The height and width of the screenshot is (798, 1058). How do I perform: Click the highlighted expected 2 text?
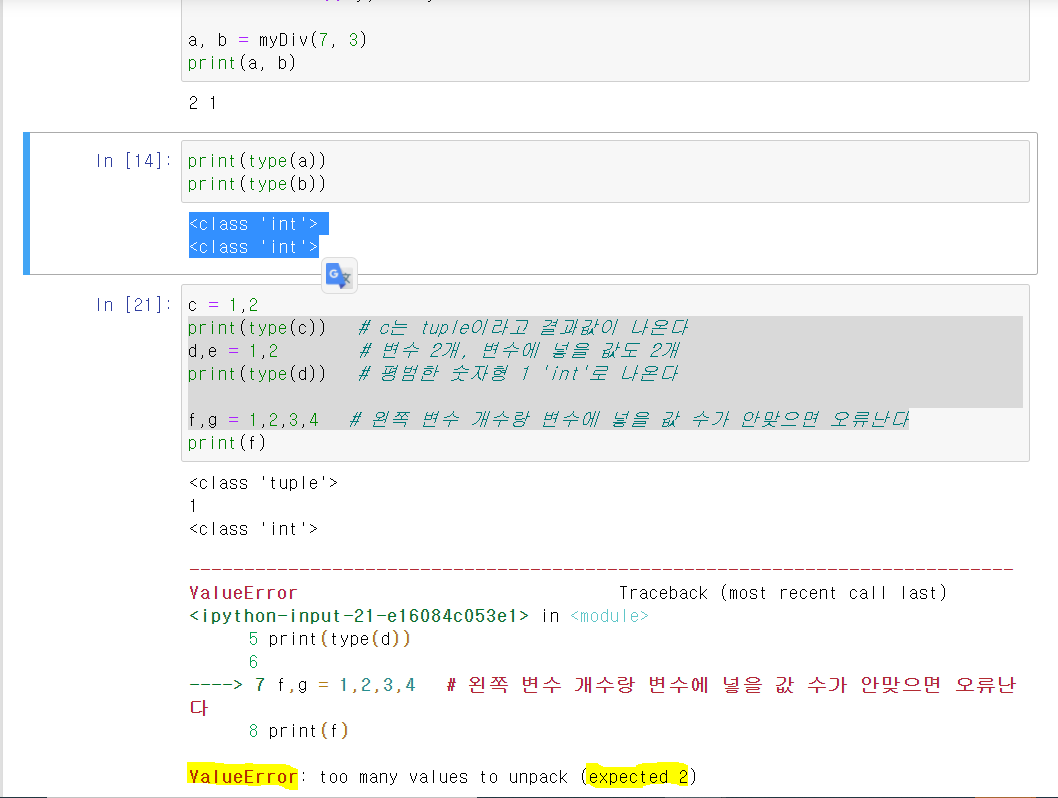tap(638, 776)
